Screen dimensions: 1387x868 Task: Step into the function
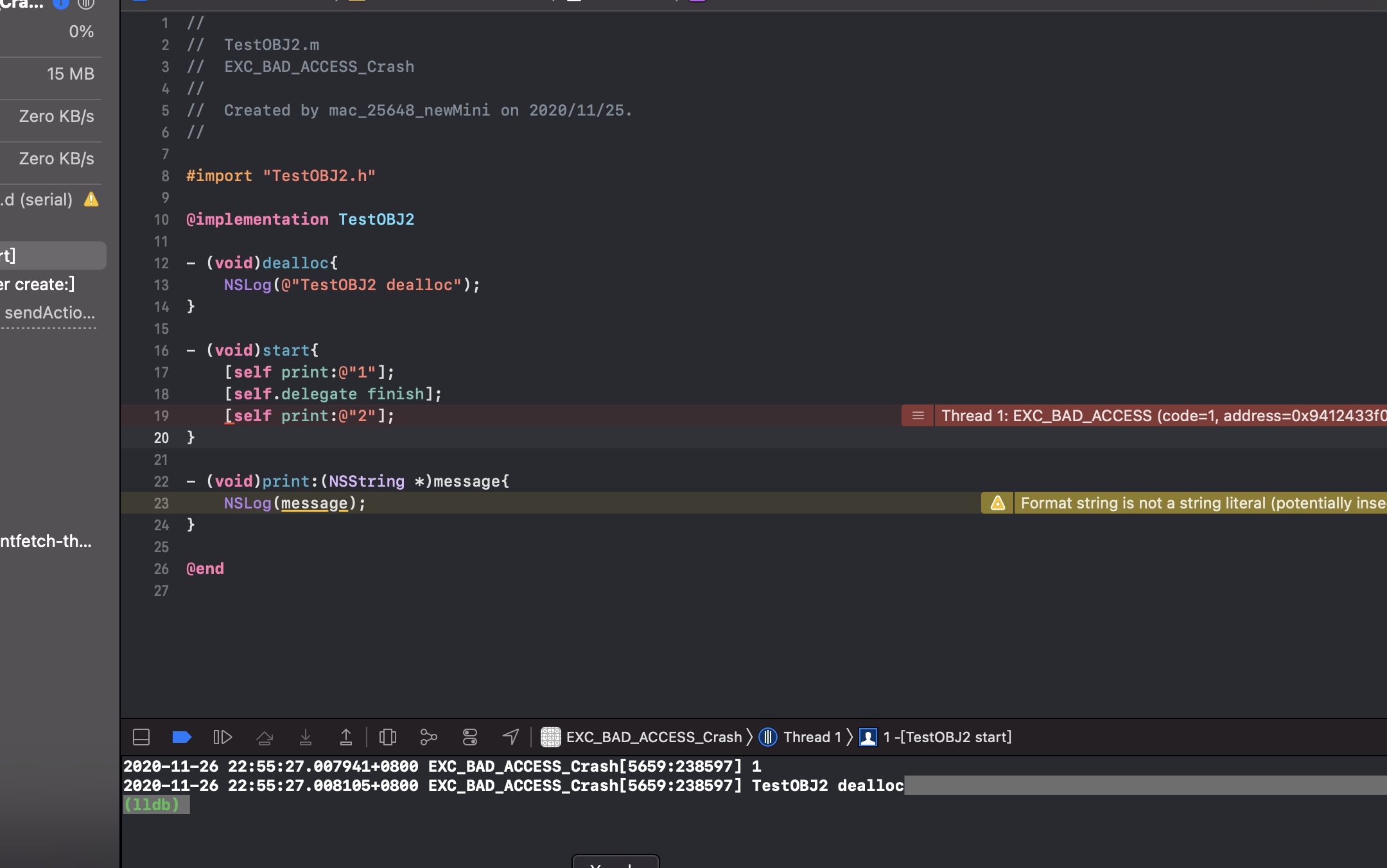306,737
